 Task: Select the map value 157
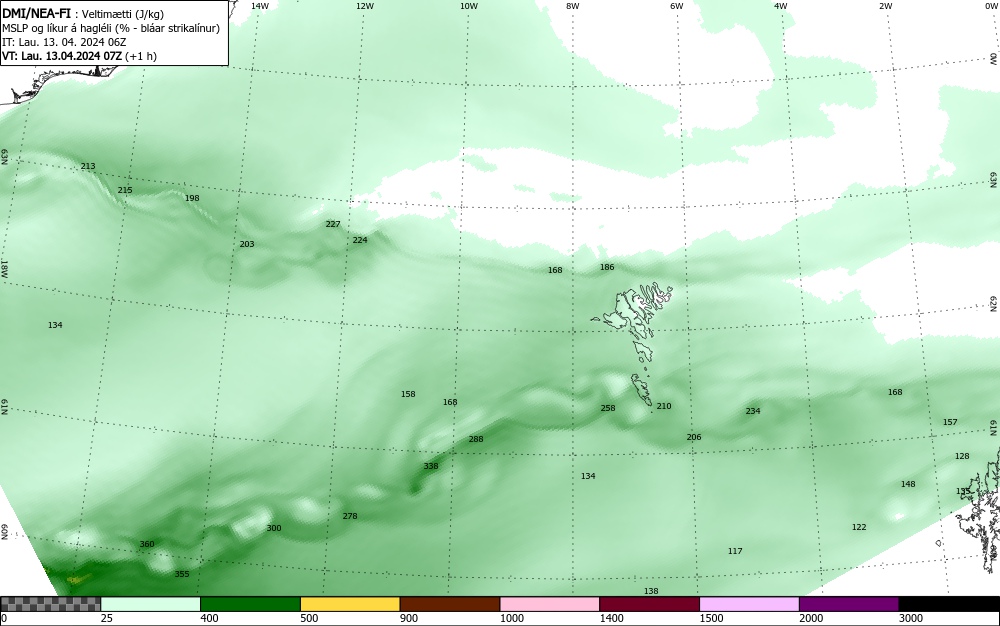[950, 422]
